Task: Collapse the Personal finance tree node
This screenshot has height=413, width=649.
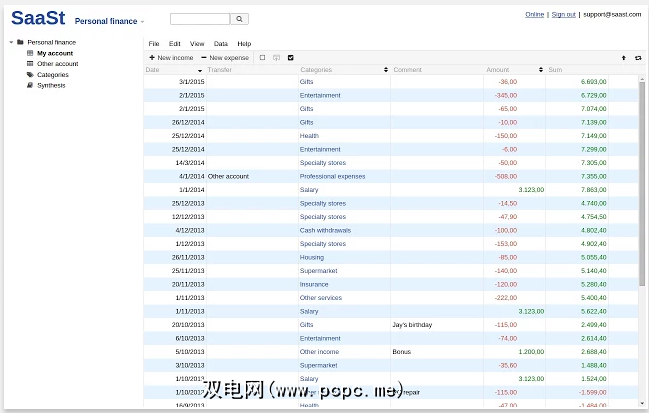Action: 9,42
